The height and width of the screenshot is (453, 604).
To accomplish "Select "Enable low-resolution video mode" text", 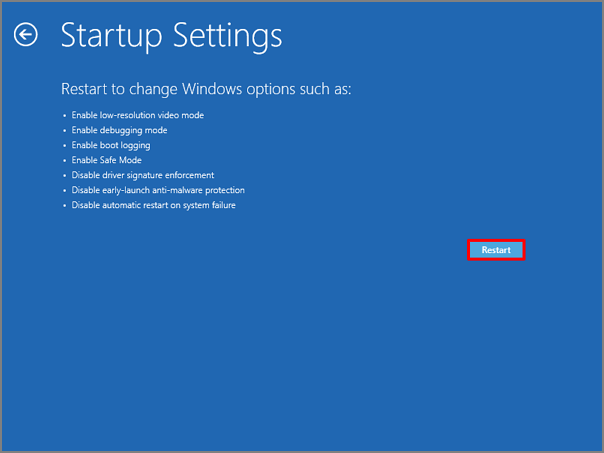I will (138, 115).
